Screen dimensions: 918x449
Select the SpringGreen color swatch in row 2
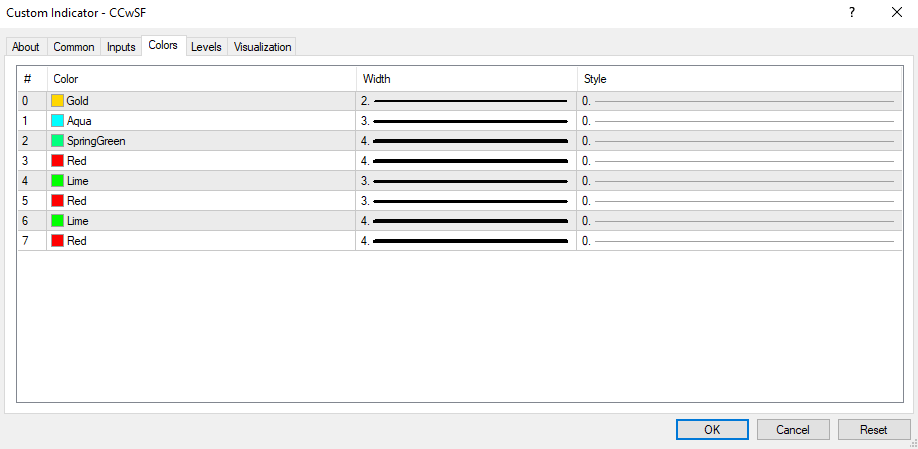58,141
